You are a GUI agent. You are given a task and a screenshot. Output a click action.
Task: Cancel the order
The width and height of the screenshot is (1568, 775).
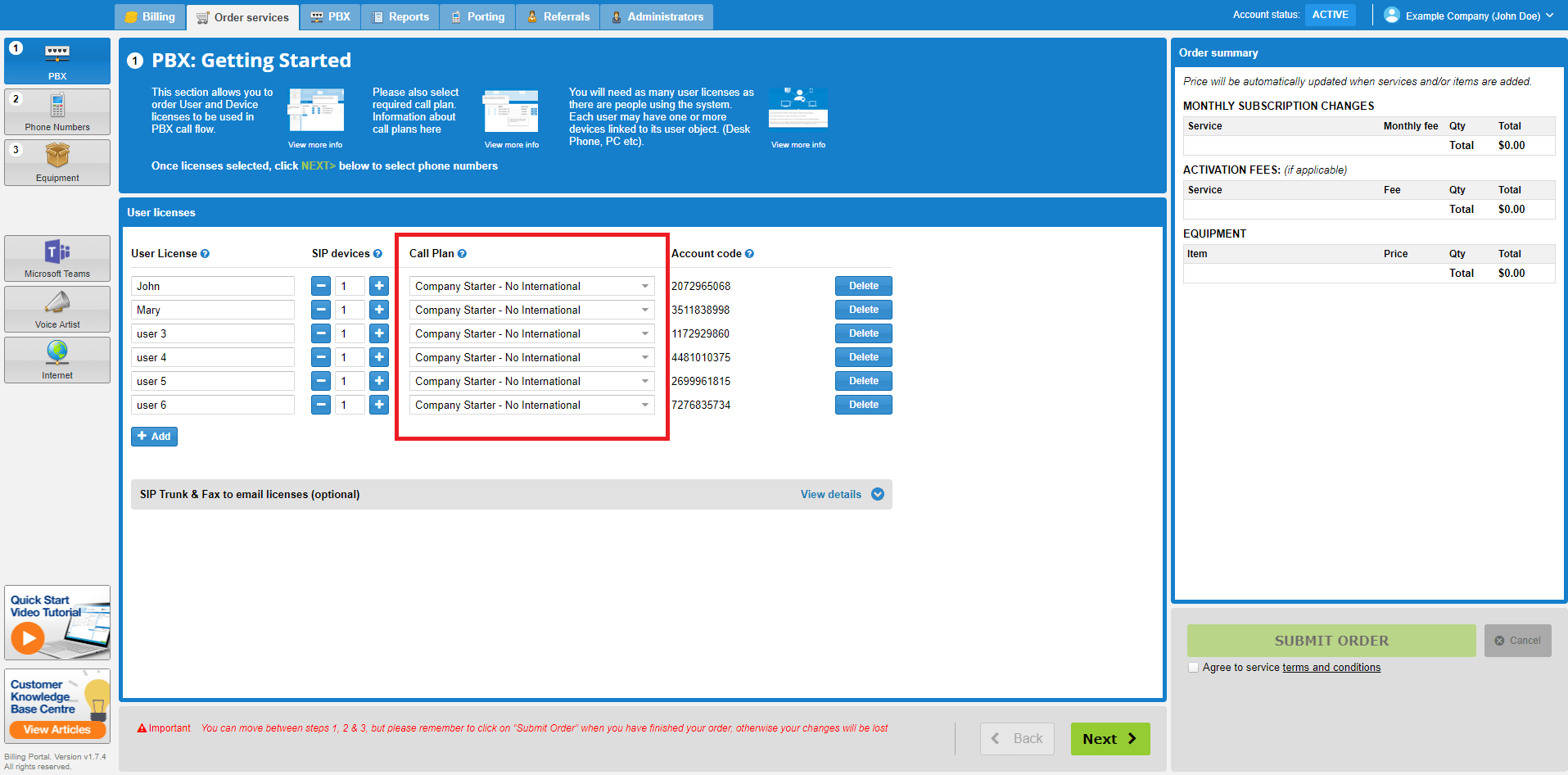(x=1518, y=641)
